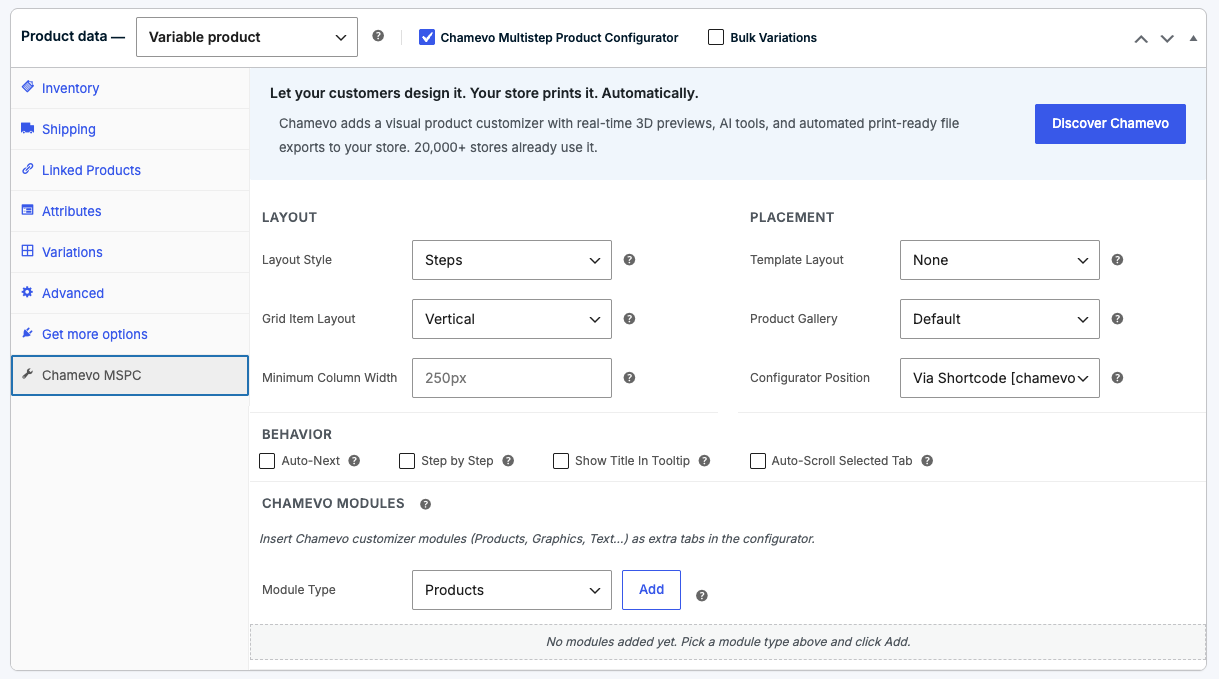Click the Get more options plug icon
The image size is (1219, 679).
pos(28,333)
